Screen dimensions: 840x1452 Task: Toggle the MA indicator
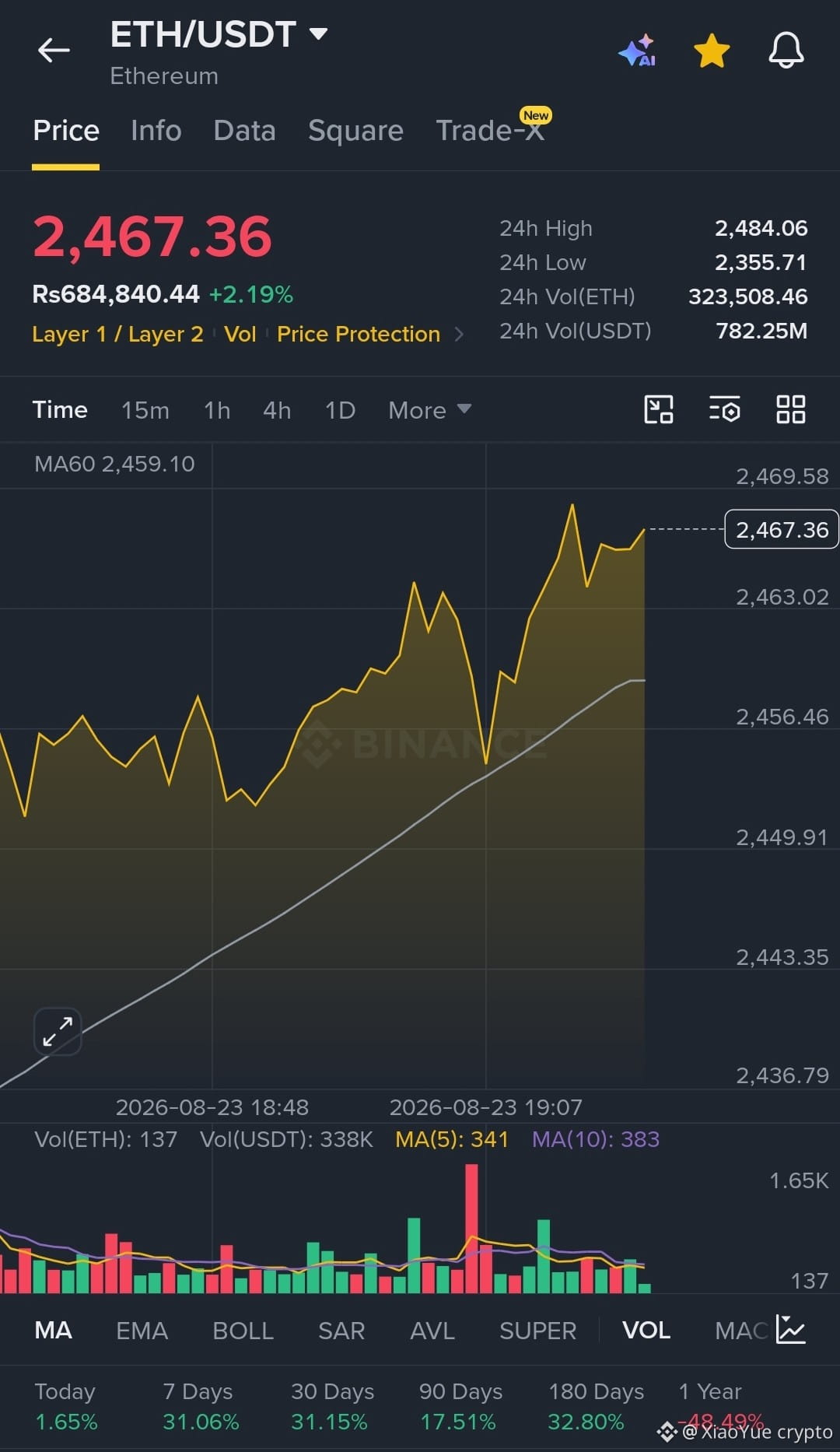pos(54,1330)
